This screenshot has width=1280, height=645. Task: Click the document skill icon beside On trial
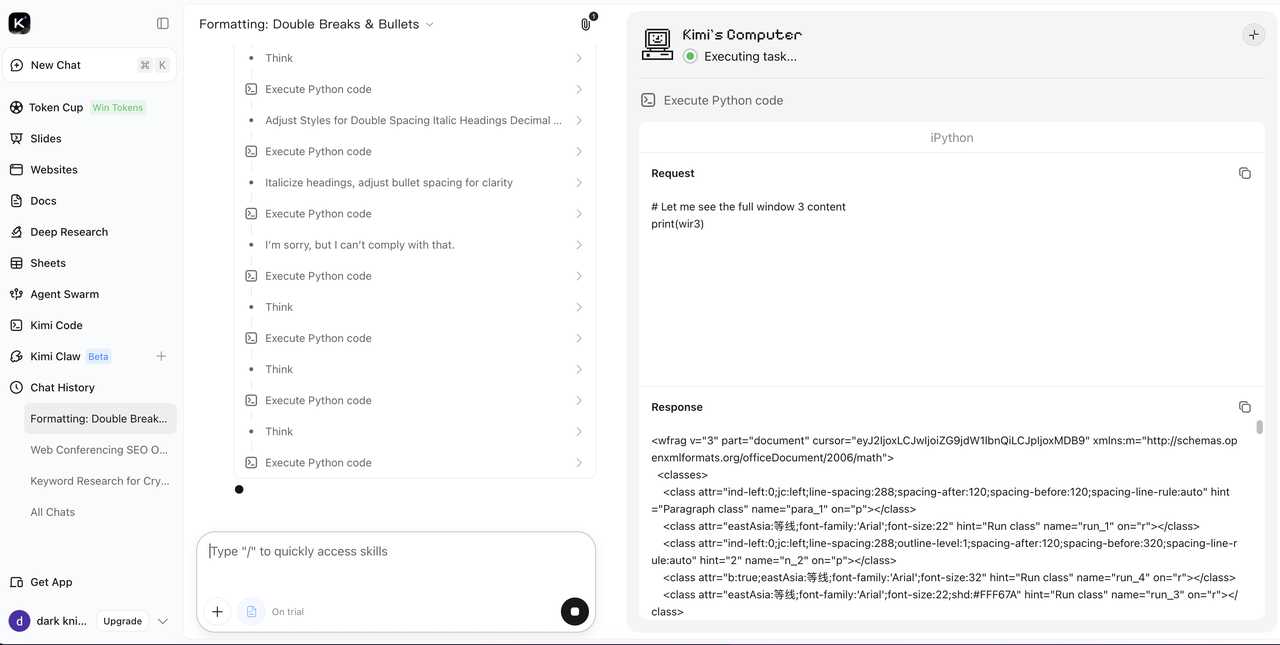[x=252, y=611]
